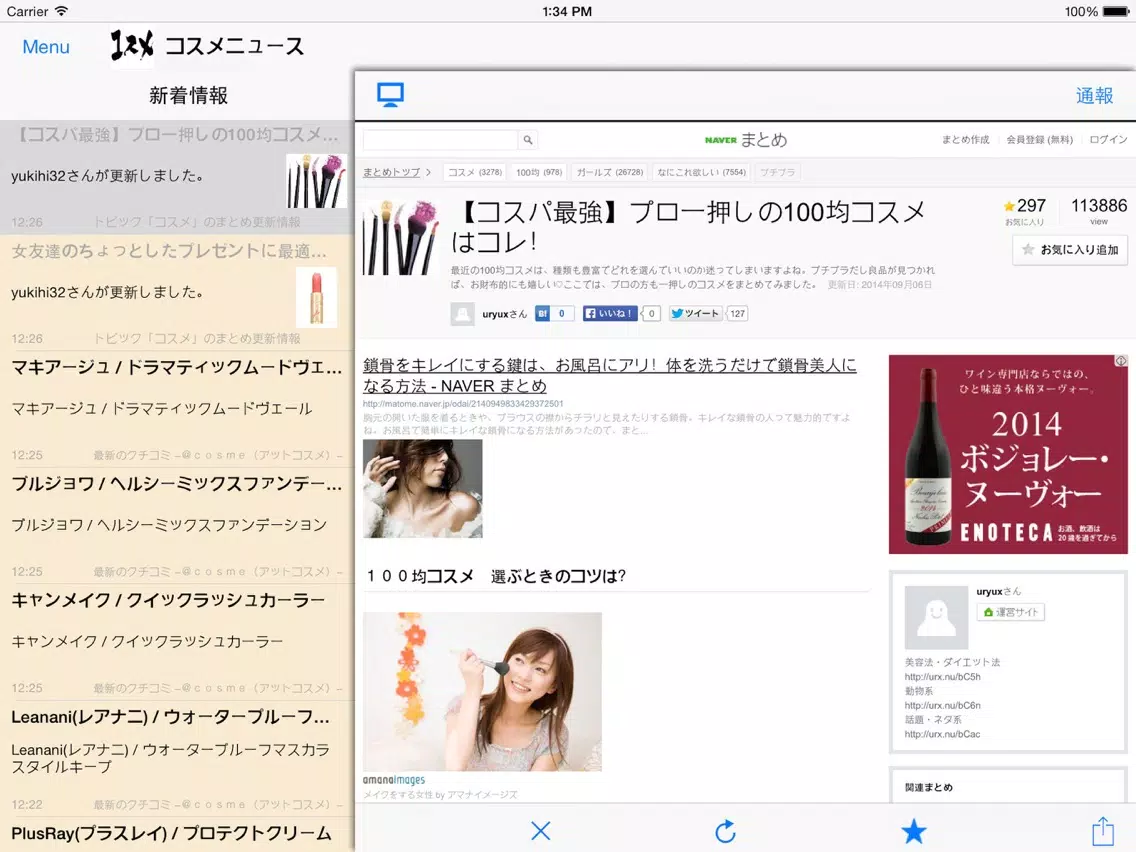The width and height of the screenshot is (1136, 852).
Task: Click the NAVER まとめ logo
Action: (746, 140)
